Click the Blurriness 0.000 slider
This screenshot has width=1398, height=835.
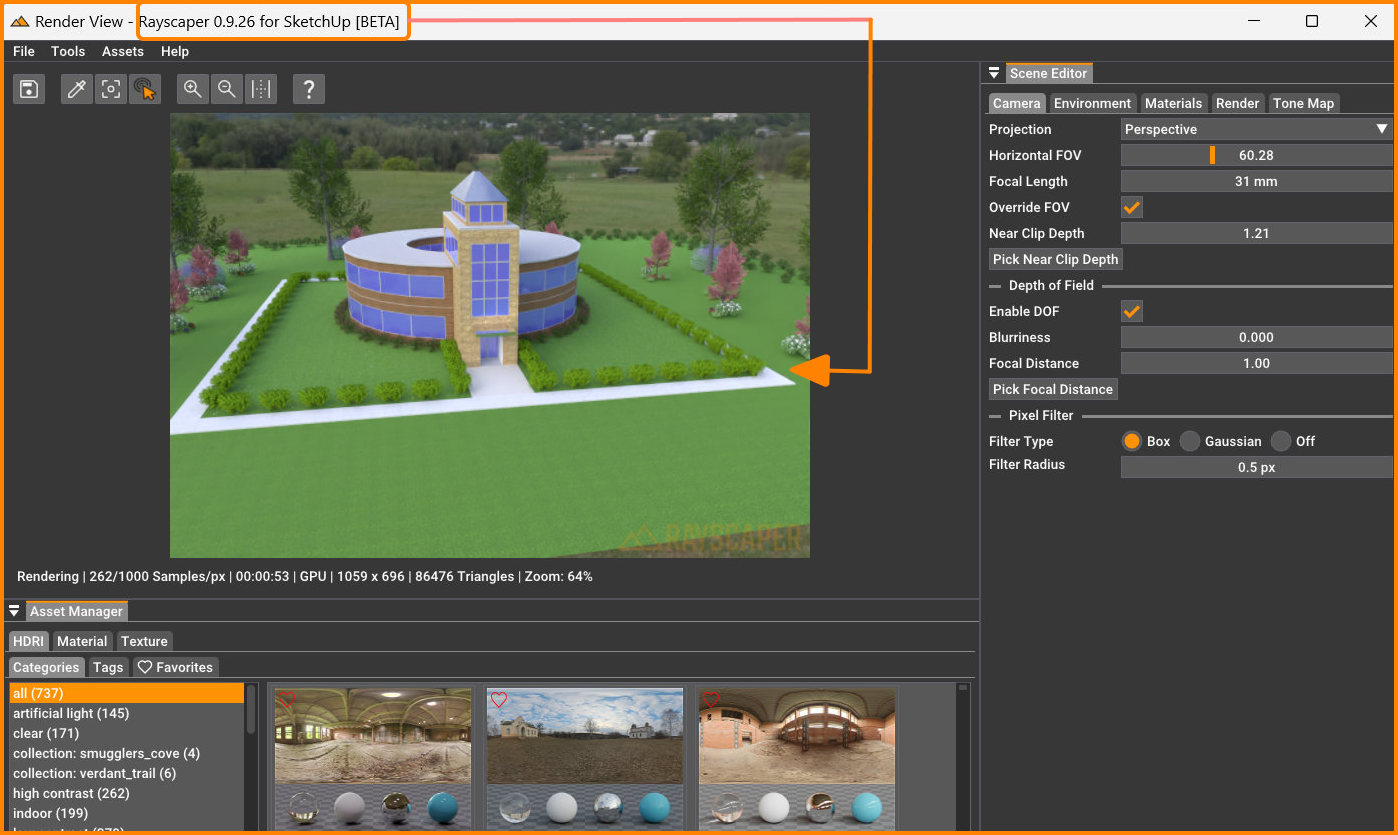point(1256,337)
